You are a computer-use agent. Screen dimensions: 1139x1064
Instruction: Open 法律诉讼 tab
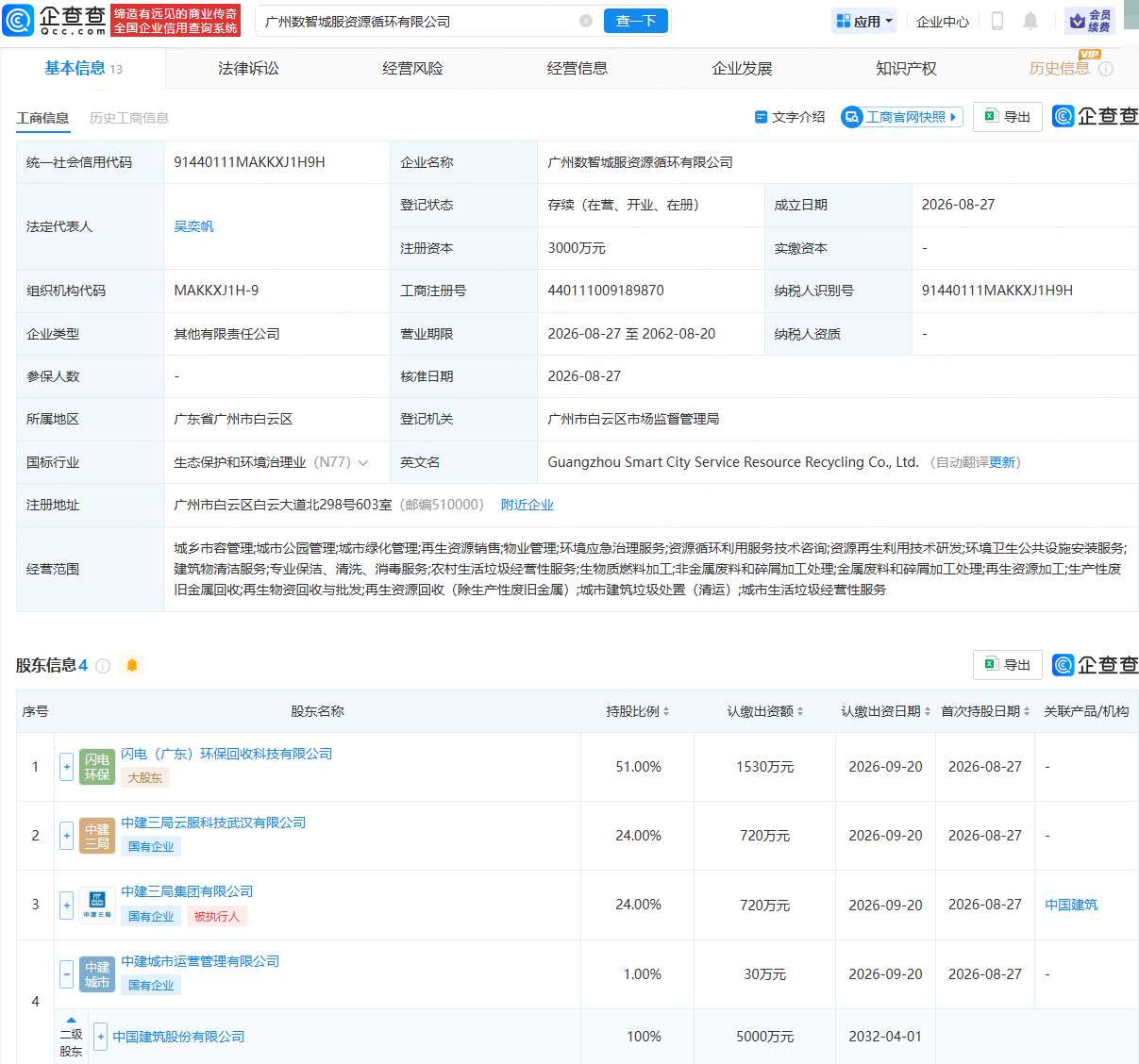point(248,68)
